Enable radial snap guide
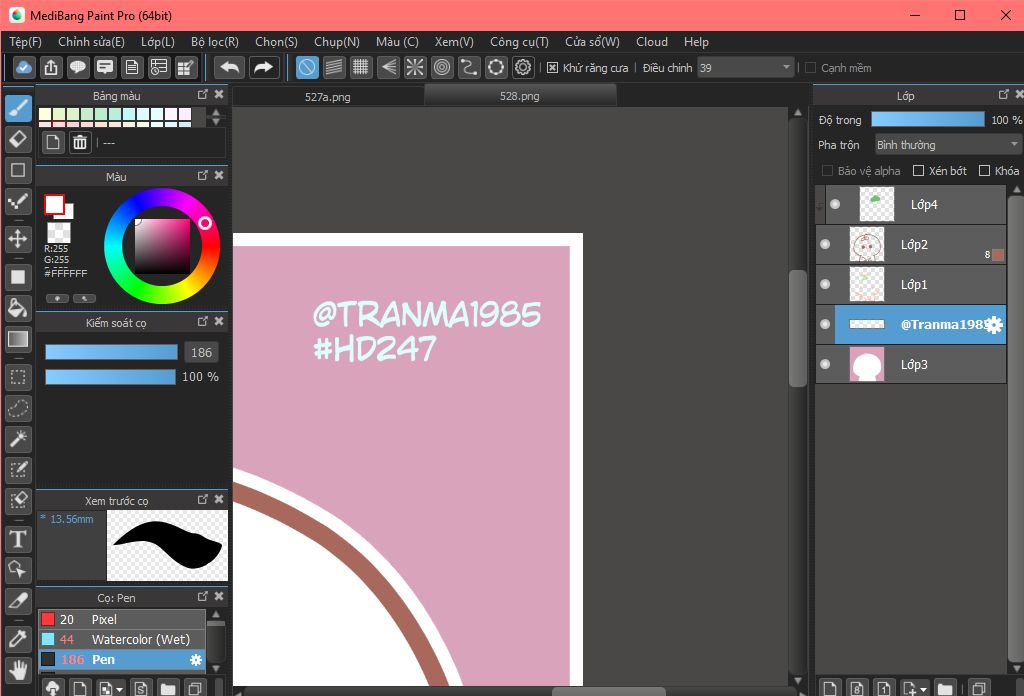Viewport: 1024px width, 696px height. click(x=415, y=67)
